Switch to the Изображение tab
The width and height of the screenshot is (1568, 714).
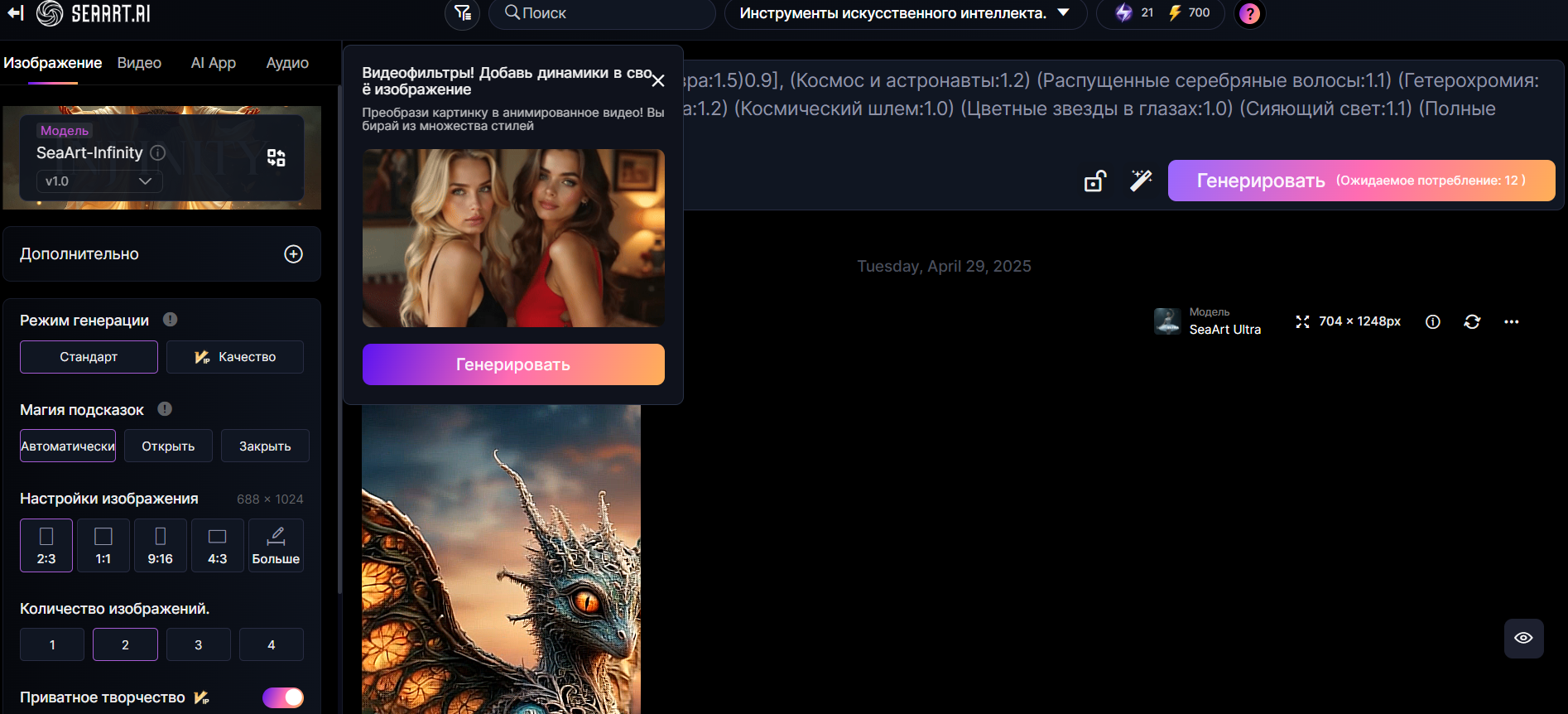52,63
